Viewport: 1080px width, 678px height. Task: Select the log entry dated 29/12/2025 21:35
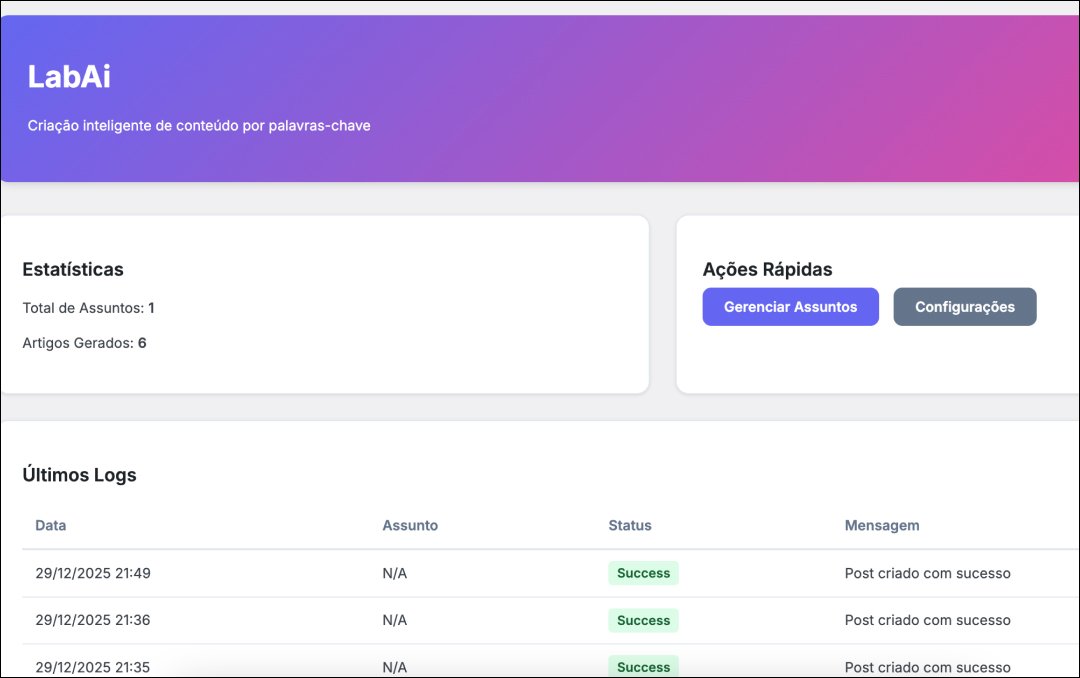pyautogui.click(x=93, y=666)
